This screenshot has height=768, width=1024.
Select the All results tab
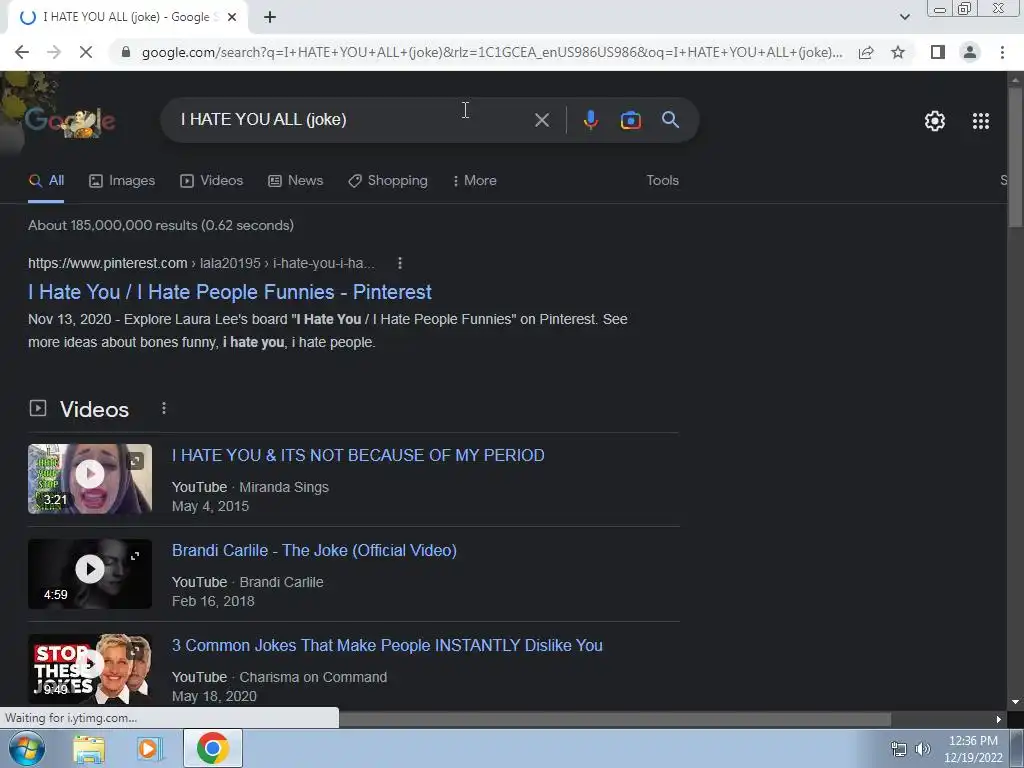46,181
